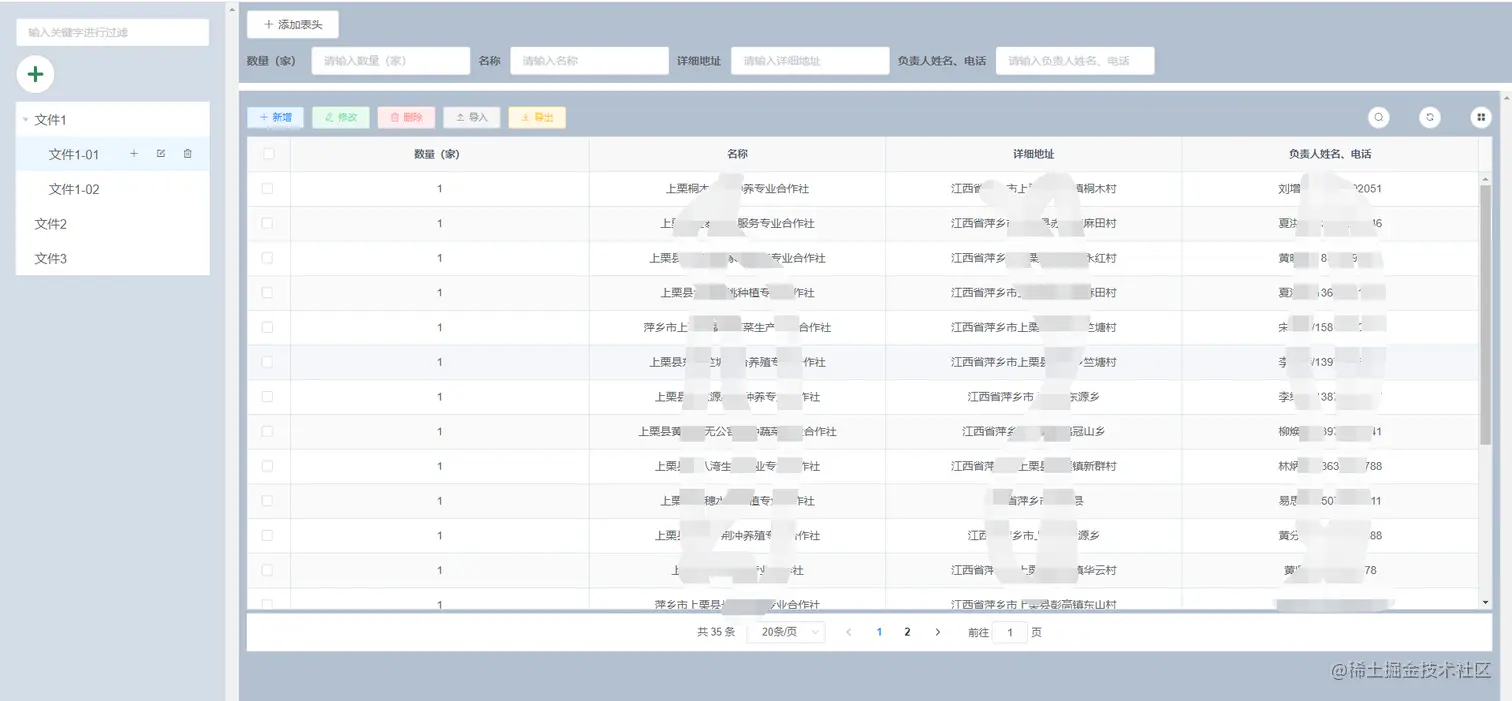1512x701 pixels.
Task: Click the 详细地址 column header
Action: click(x=1033, y=154)
